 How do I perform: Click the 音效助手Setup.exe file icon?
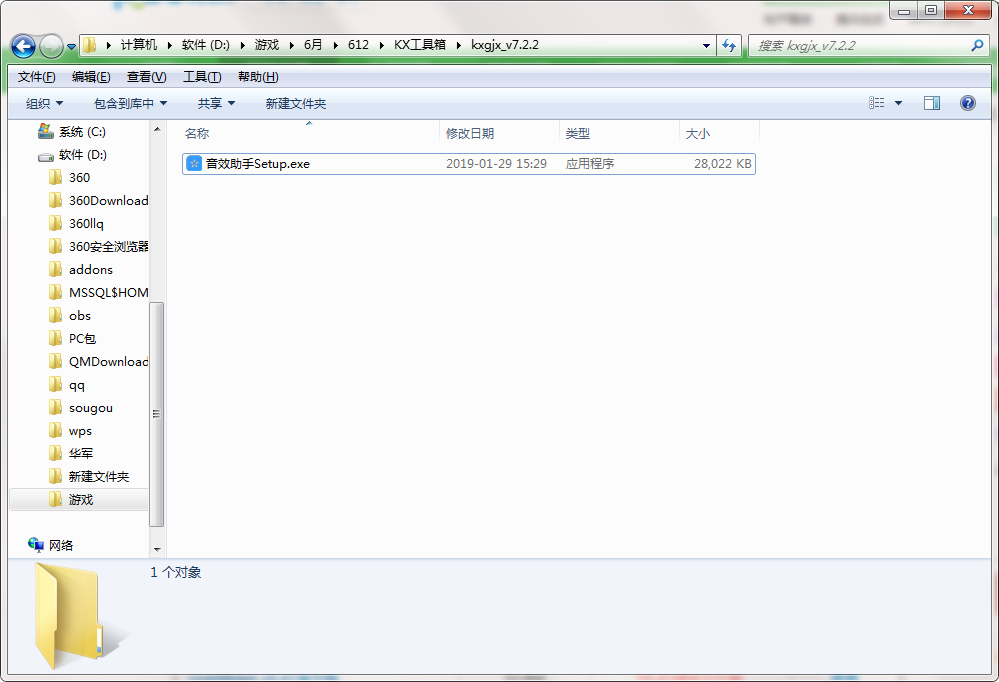[x=194, y=164]
